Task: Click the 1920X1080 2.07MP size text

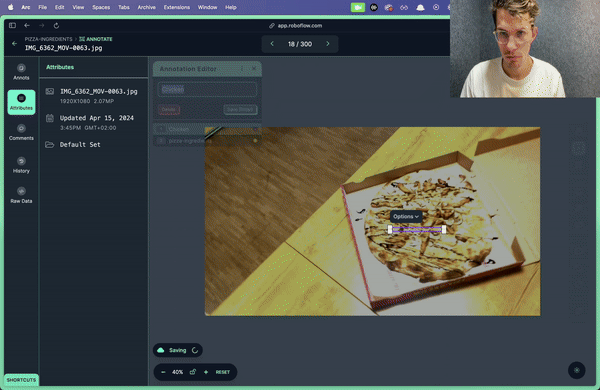Action: pyautogui.click(x=87, y=101)
